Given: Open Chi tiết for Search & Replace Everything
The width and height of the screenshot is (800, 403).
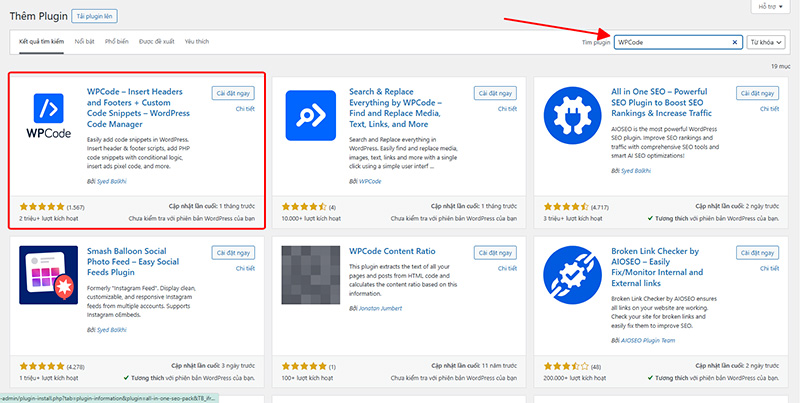Looking at the screenshot, I should point(507,109).
